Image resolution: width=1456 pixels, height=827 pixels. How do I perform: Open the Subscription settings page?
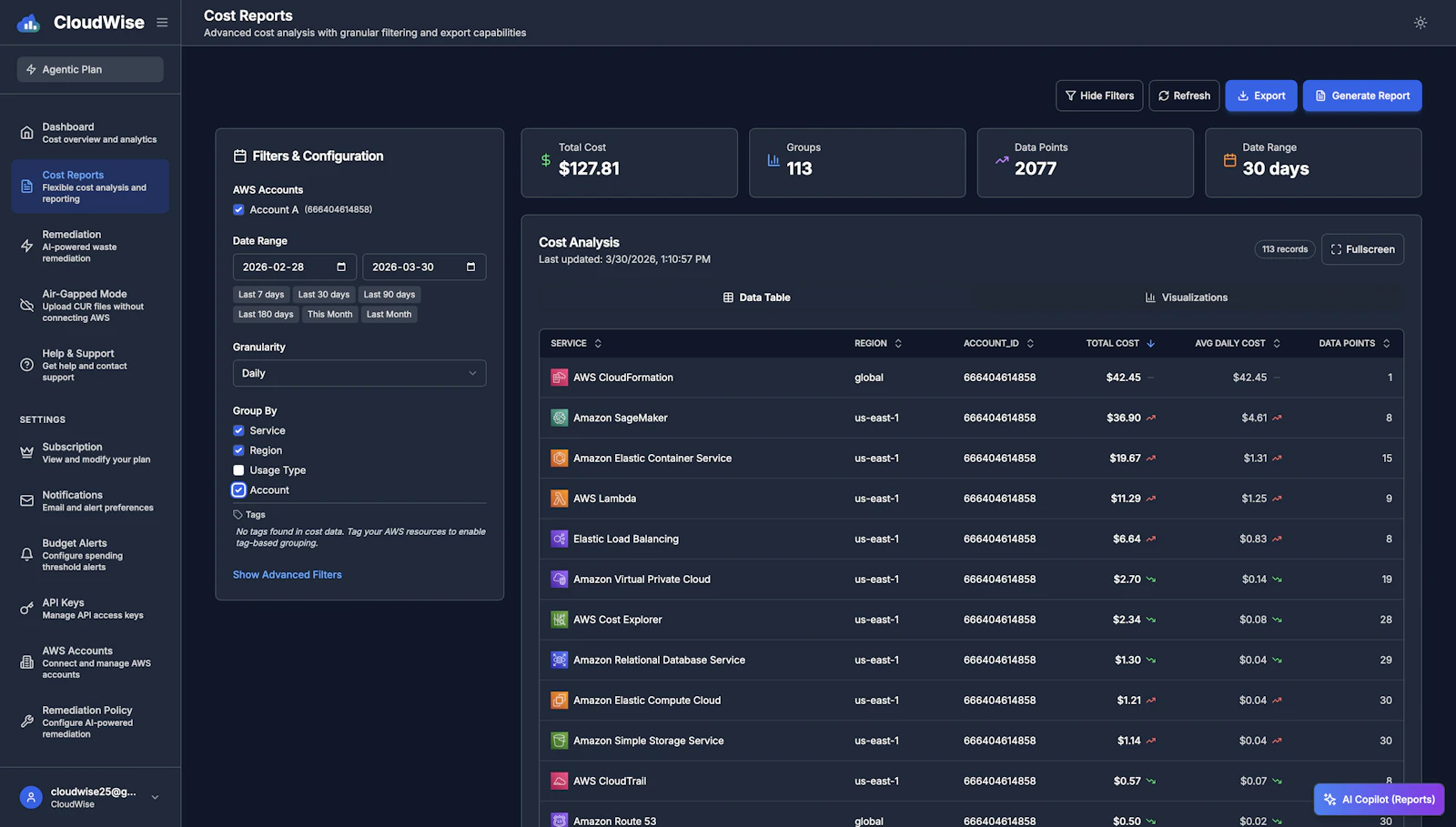[90, 453]
